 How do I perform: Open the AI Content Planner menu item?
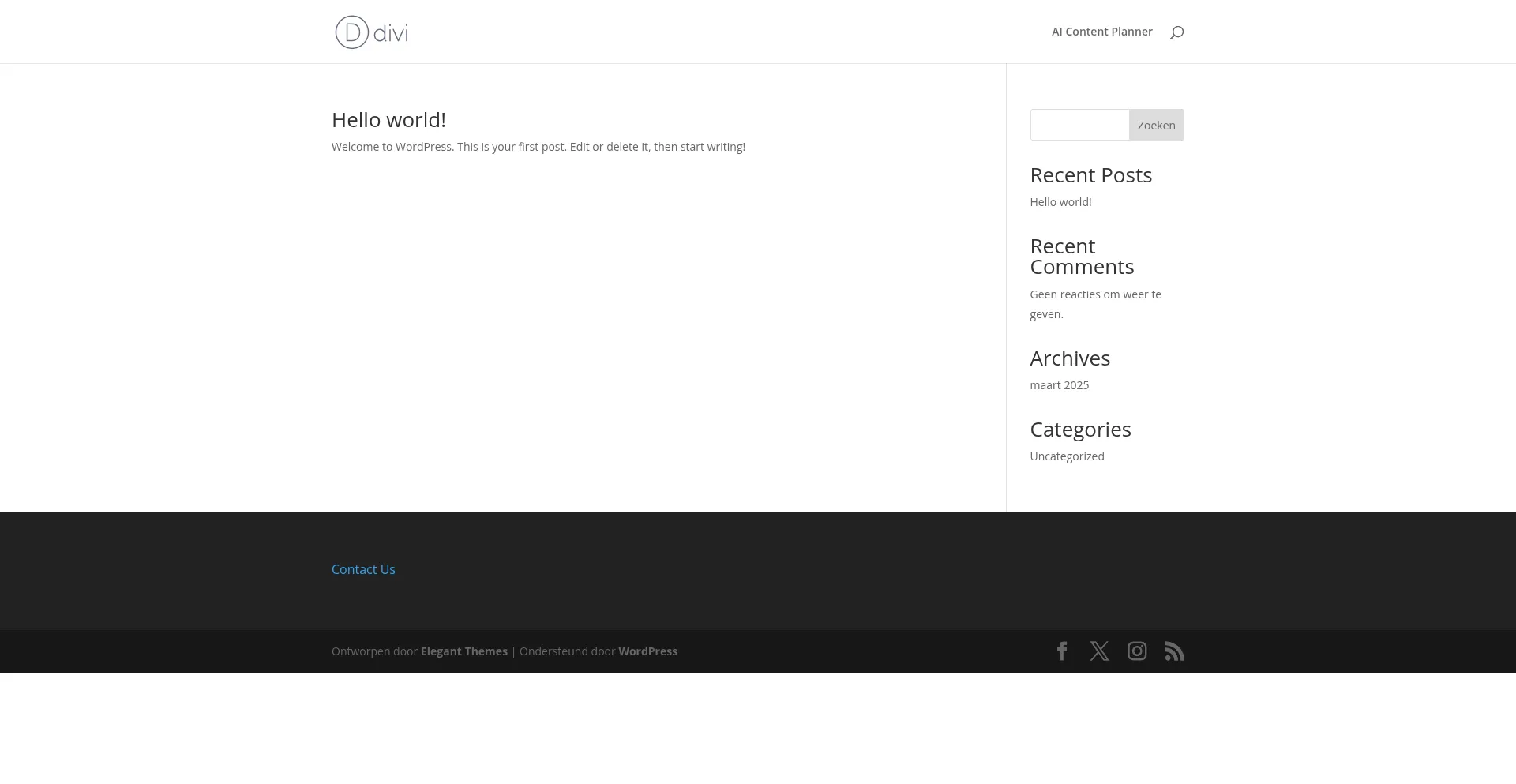coord(1101,32)
